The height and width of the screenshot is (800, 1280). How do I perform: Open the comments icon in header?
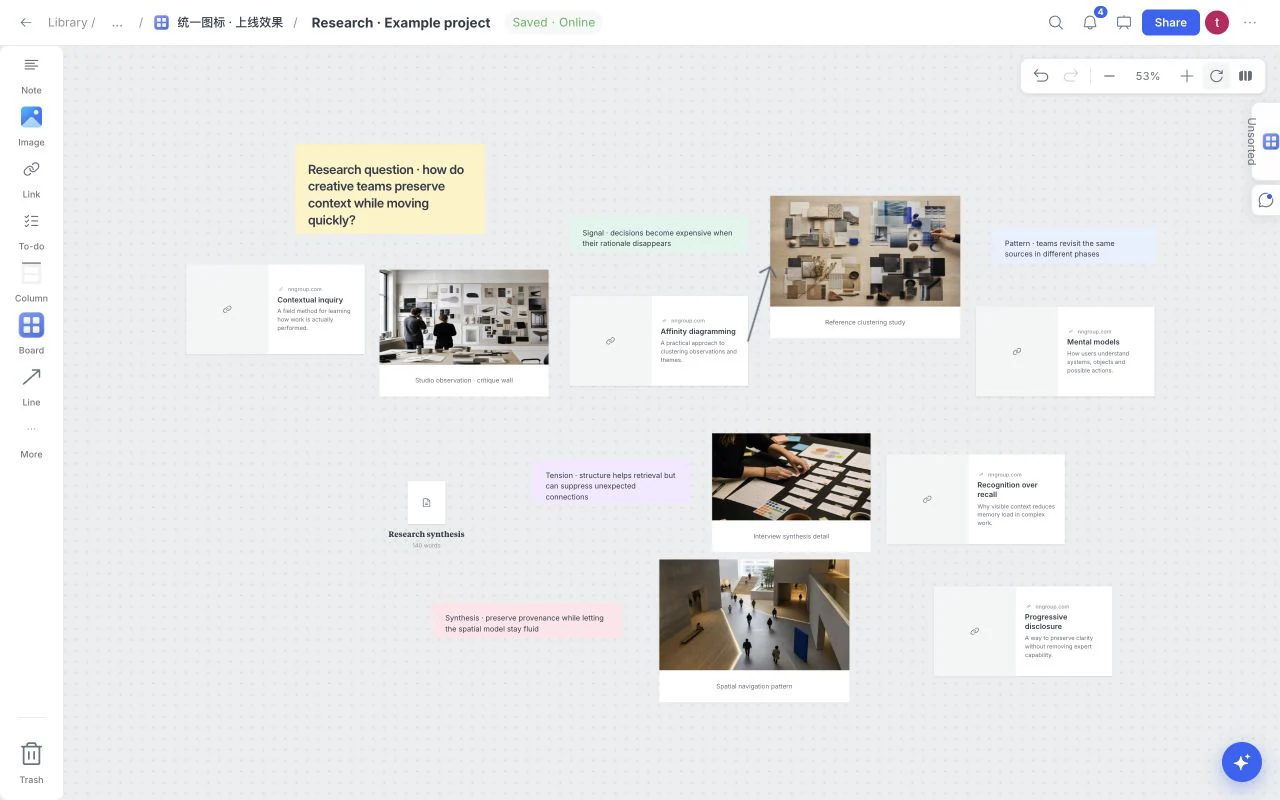(x=1124, y=22)
